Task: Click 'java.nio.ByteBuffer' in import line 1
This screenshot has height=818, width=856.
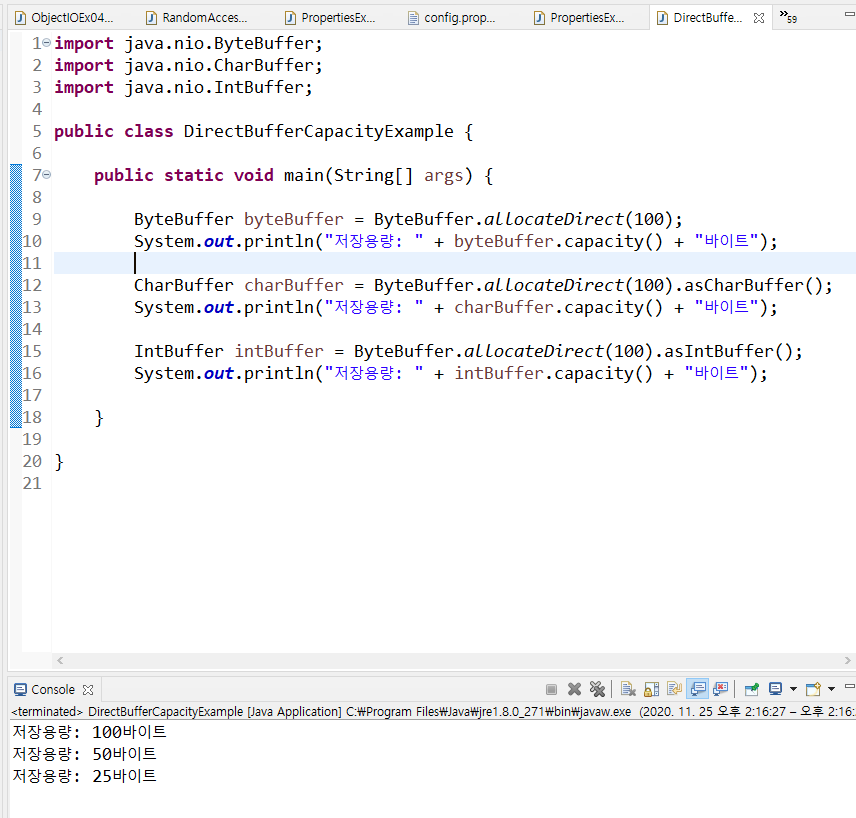Action: click(218, 43)
